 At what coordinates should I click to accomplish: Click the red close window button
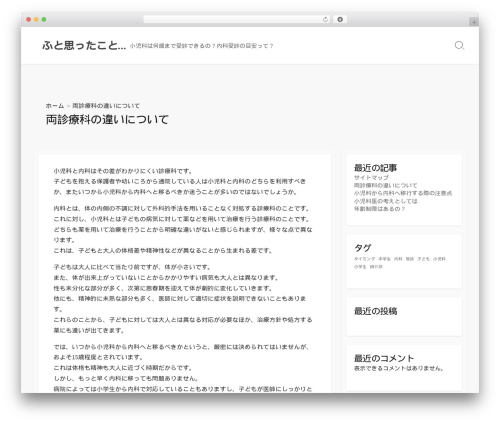point(29,19)
